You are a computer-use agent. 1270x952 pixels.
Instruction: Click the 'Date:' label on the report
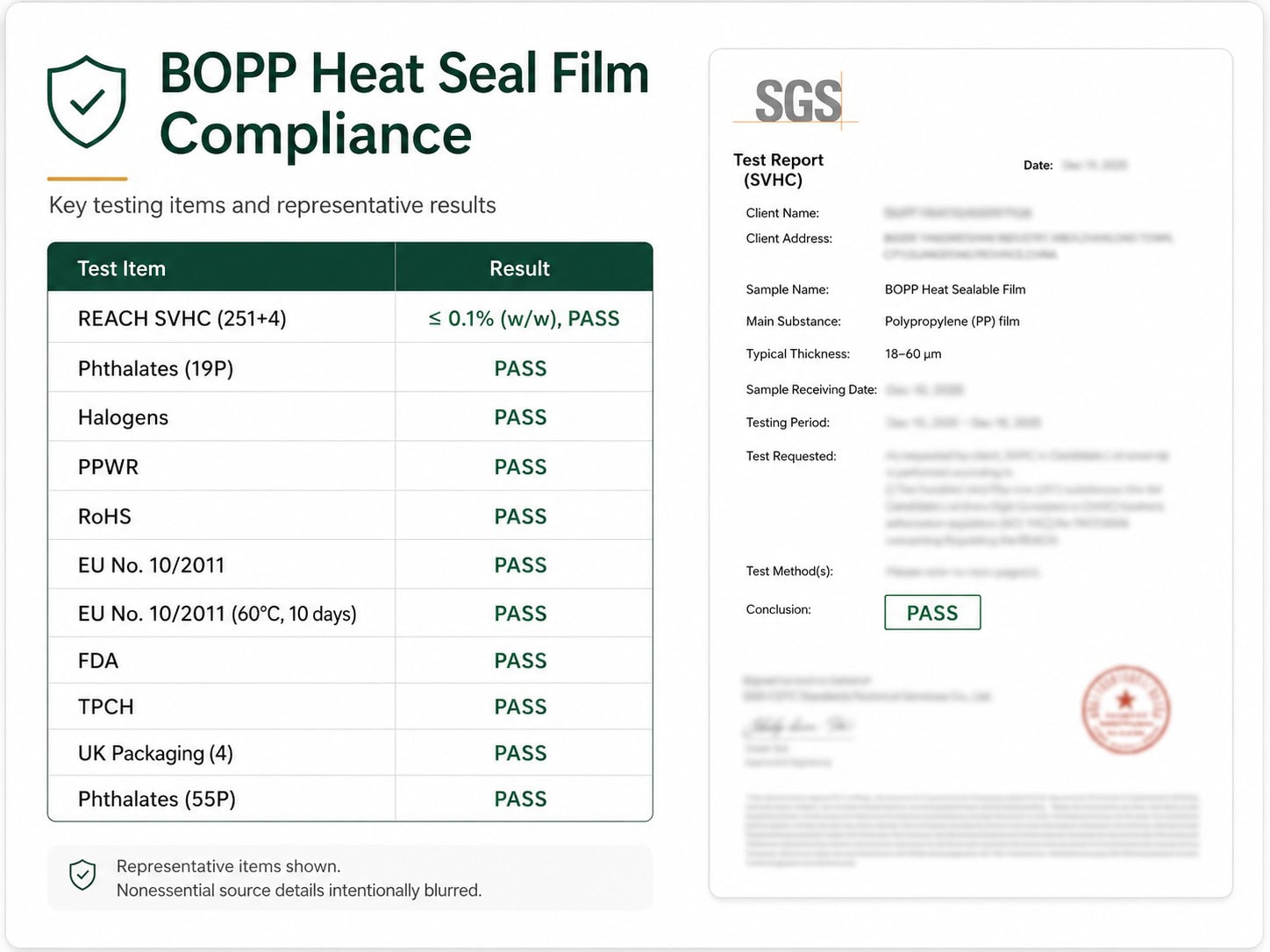1038,166
